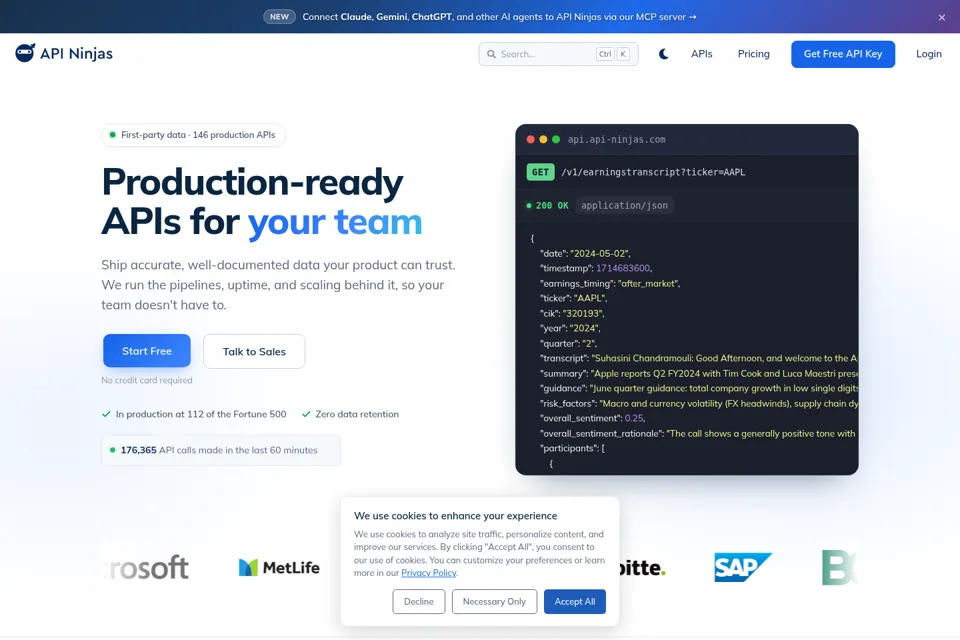Image resolution: width=960 pixels, height=640 pixels.
Task: Click the application/json label
Action: pos(624,205)
